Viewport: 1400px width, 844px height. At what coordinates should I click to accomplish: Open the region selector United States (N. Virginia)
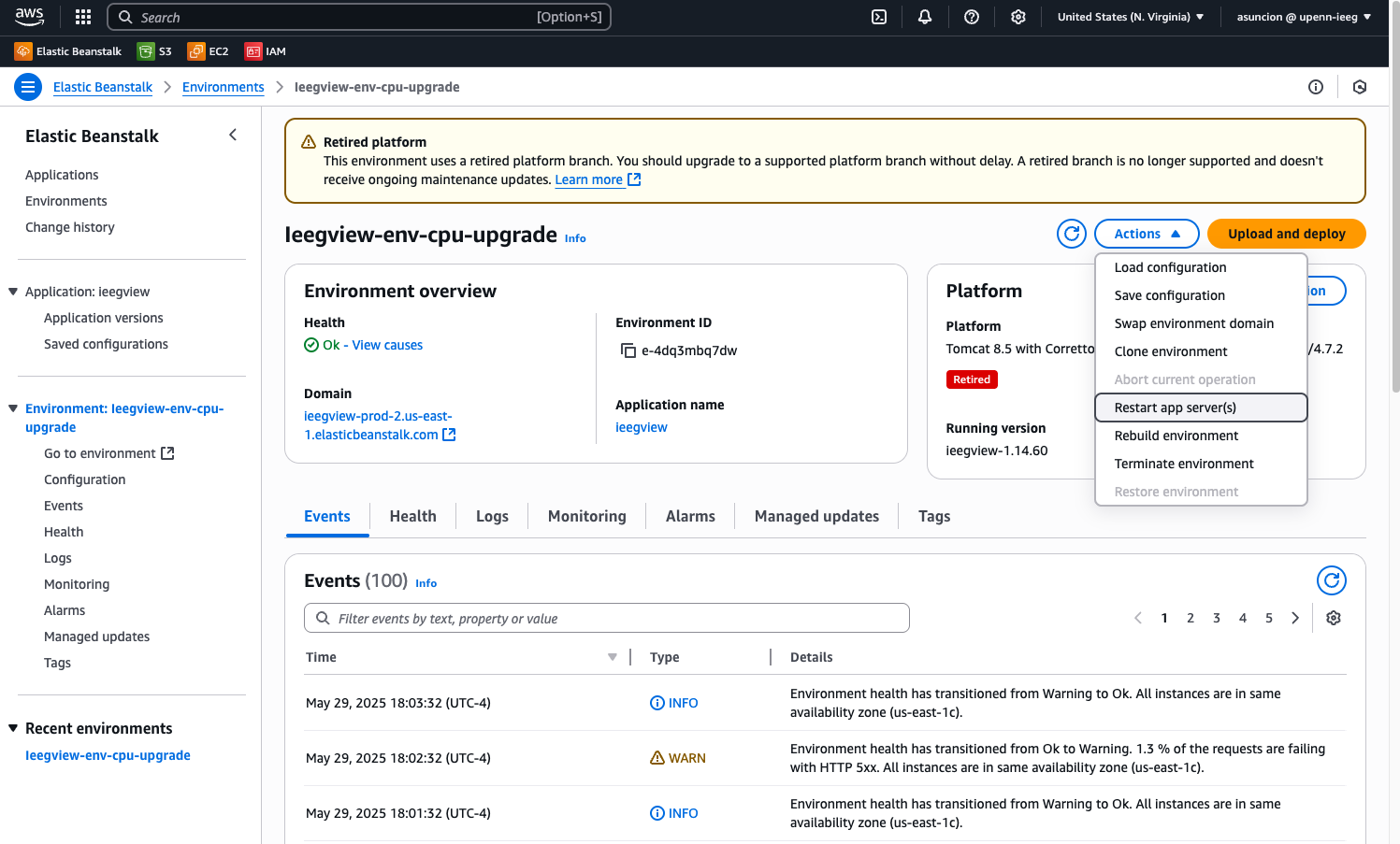(x=1131, y=17)
